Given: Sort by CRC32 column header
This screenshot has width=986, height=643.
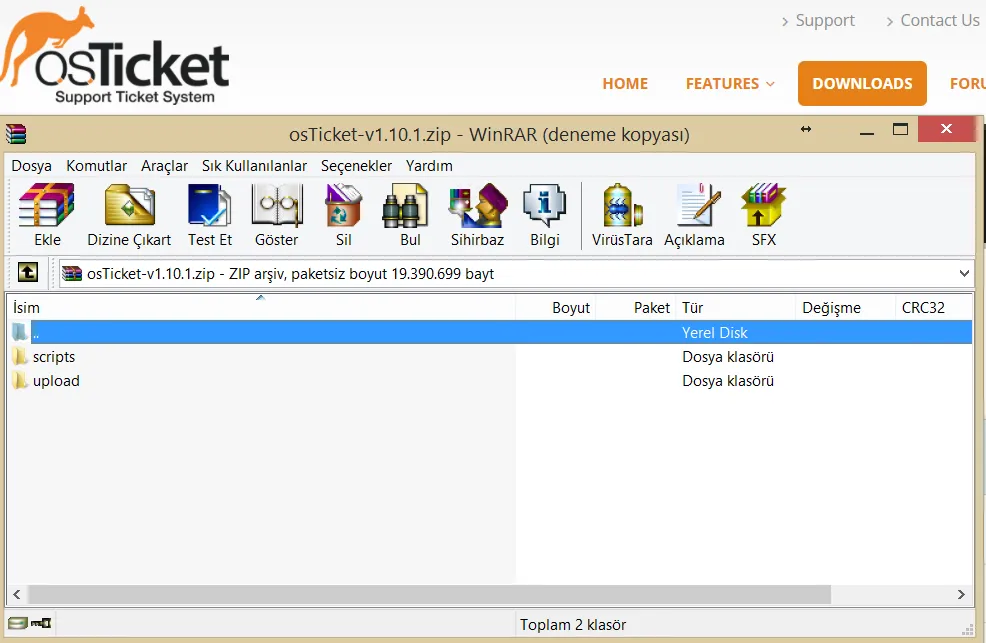Looking at the screenshot, I should [x=933, y=307].
